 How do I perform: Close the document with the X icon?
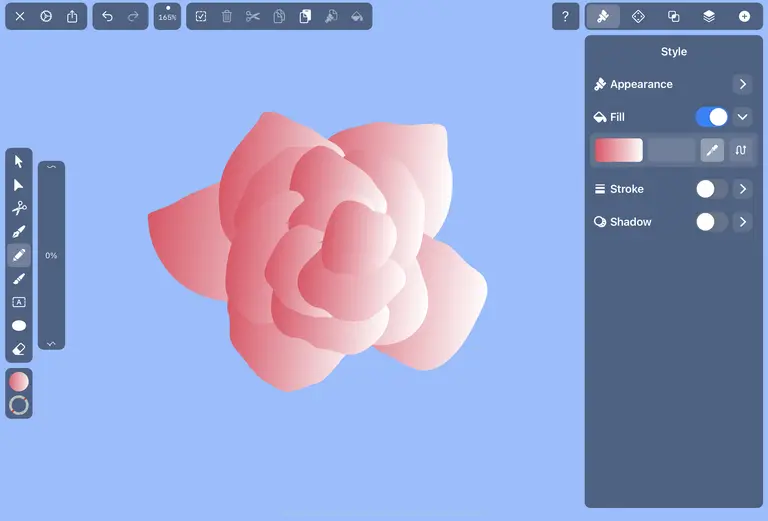coord(20,17)
